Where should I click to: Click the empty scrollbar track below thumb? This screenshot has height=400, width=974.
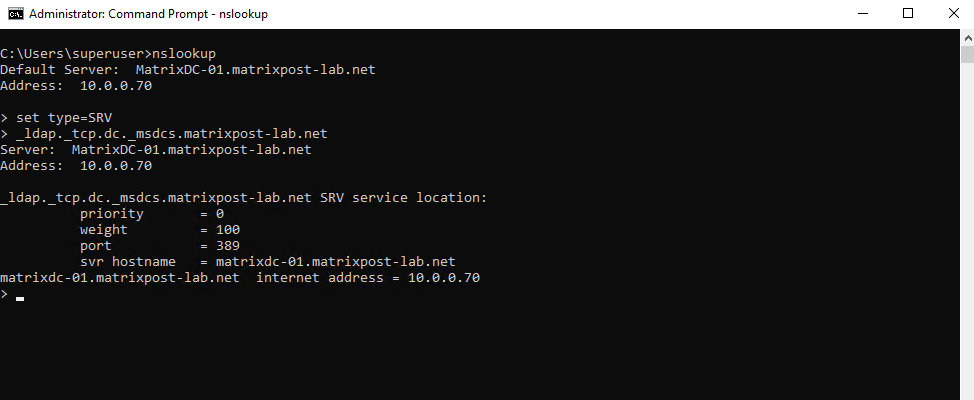(x=967, y=230)
